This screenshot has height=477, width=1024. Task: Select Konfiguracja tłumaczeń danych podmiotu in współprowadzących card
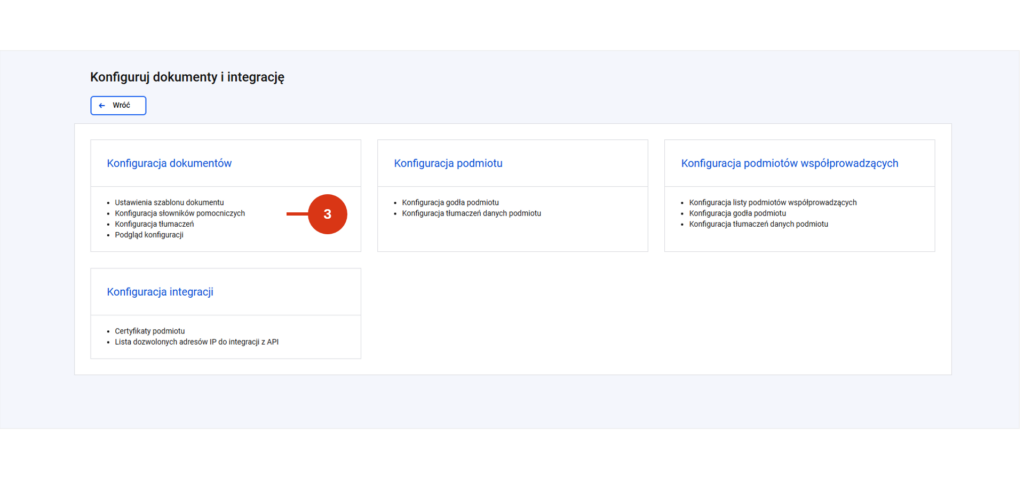(759, 224)
